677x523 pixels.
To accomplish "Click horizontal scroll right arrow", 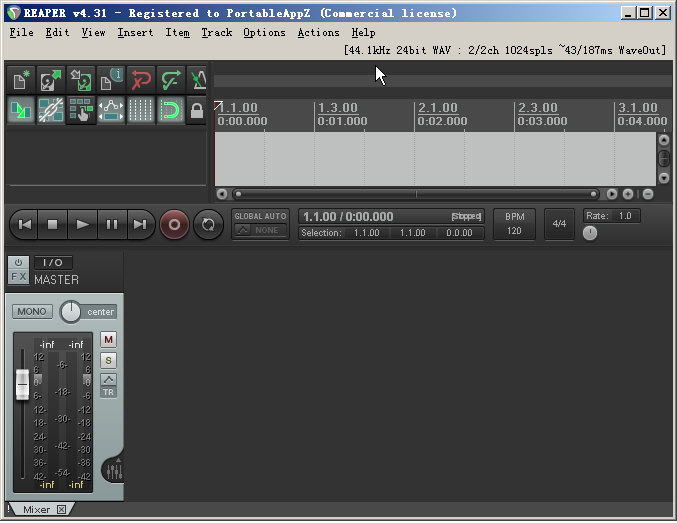I will click(x=612, y=194).
